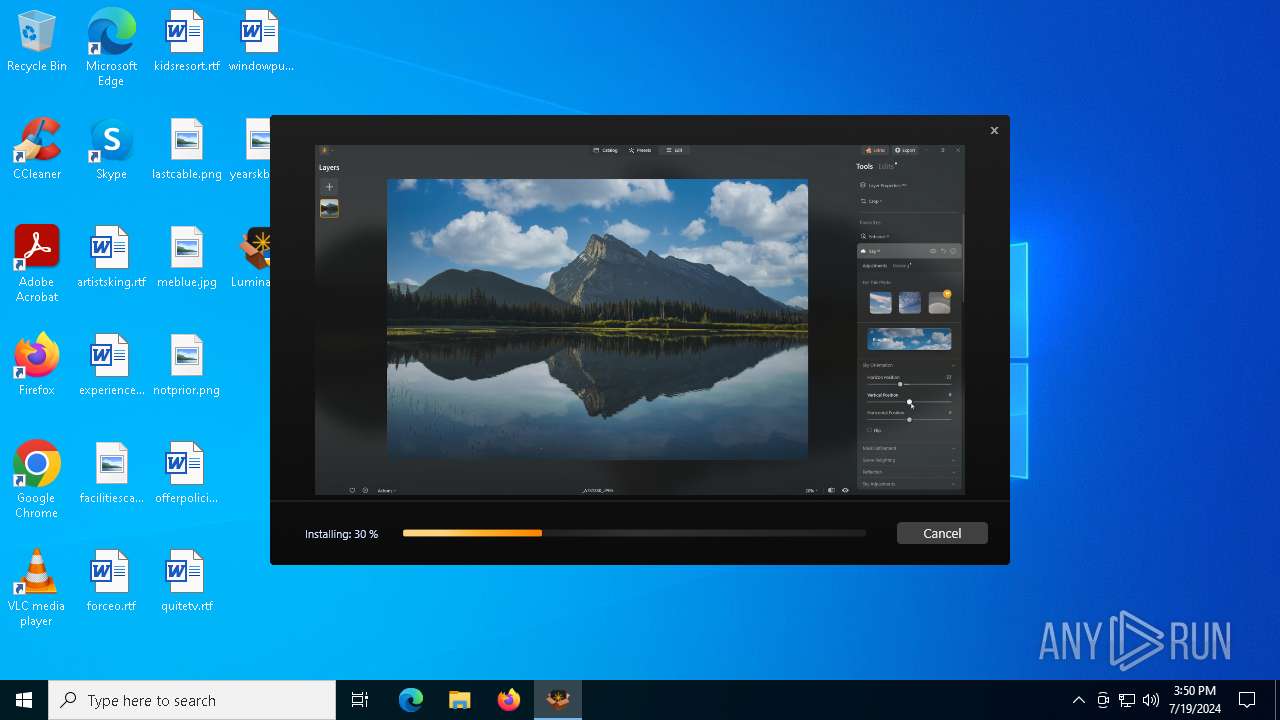The image size is (1280, 720).
Task: Launch Firefox from the taskbar
Action: [x=508, y=700]
